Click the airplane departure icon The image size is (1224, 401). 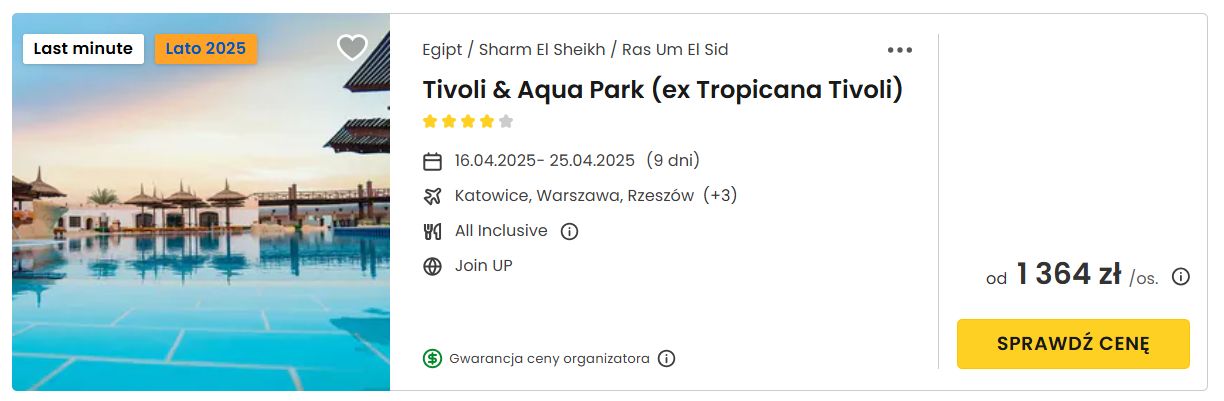click(432, 196)
